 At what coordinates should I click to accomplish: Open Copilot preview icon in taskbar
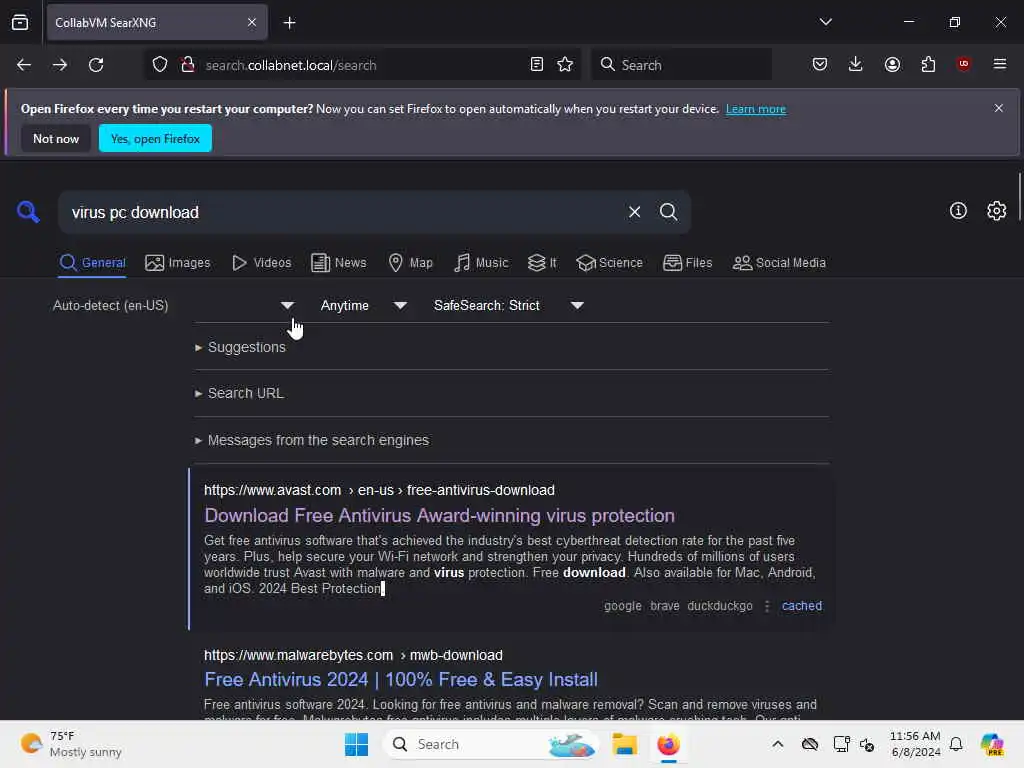[992, 744]
